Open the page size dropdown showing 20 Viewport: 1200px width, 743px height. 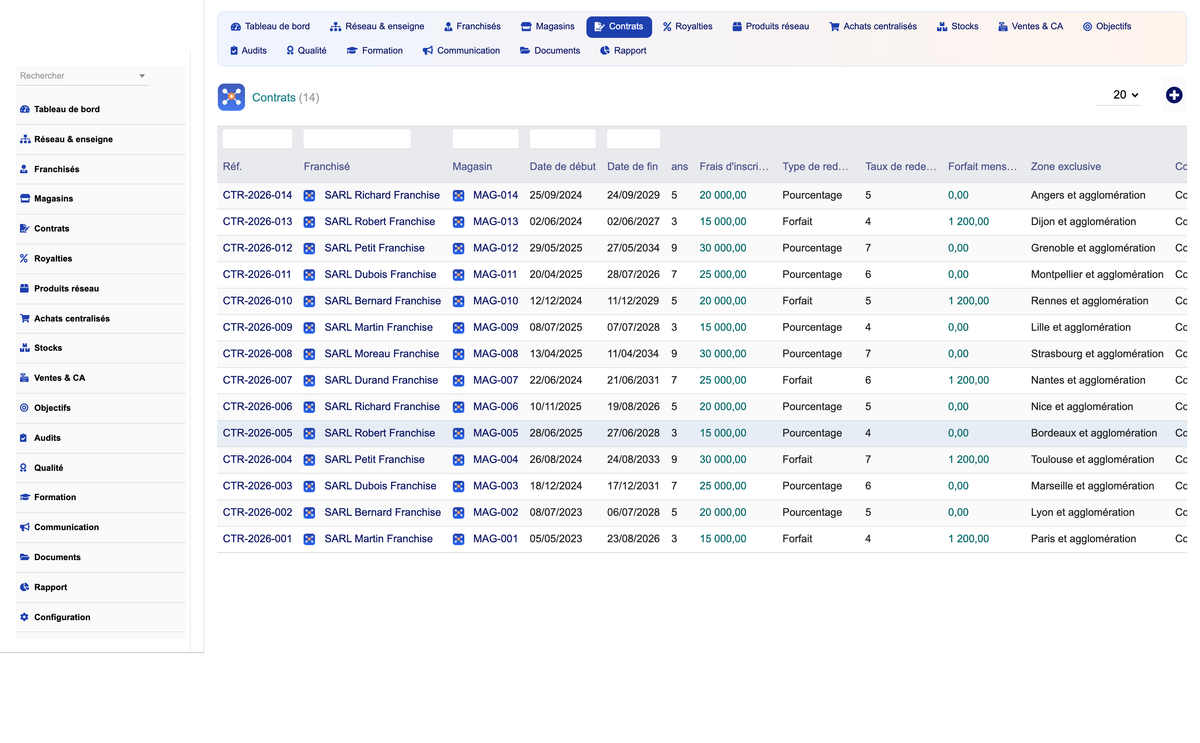1119,95
